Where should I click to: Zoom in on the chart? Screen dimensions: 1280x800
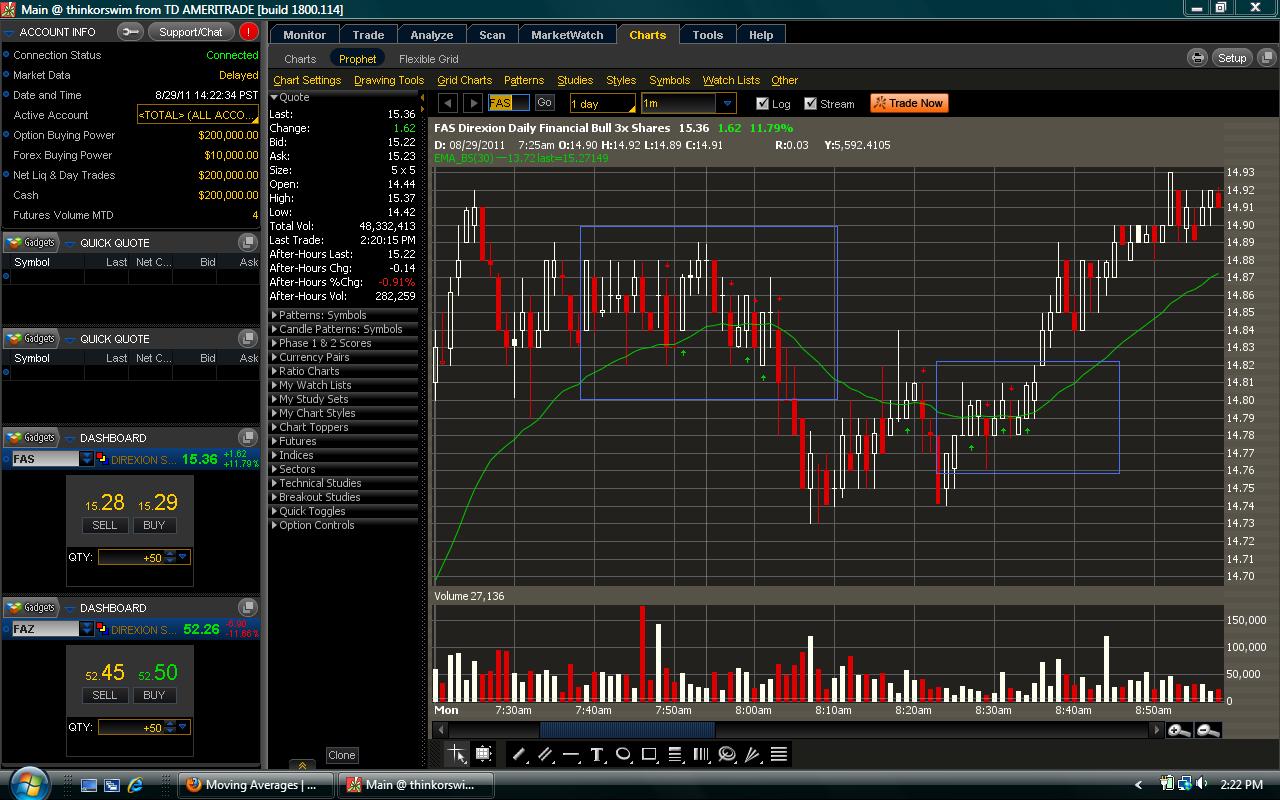point(1180,730)
